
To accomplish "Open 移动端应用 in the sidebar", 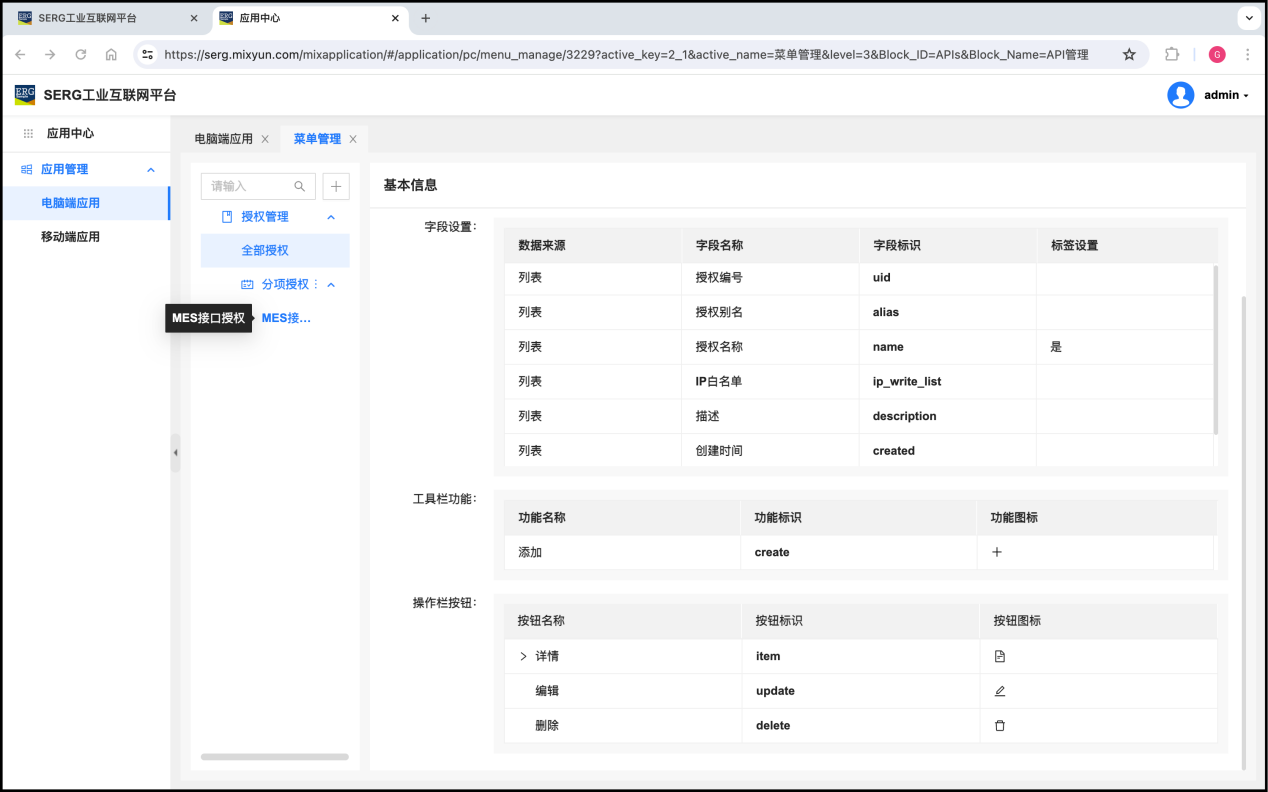I will tap(70, 237).
